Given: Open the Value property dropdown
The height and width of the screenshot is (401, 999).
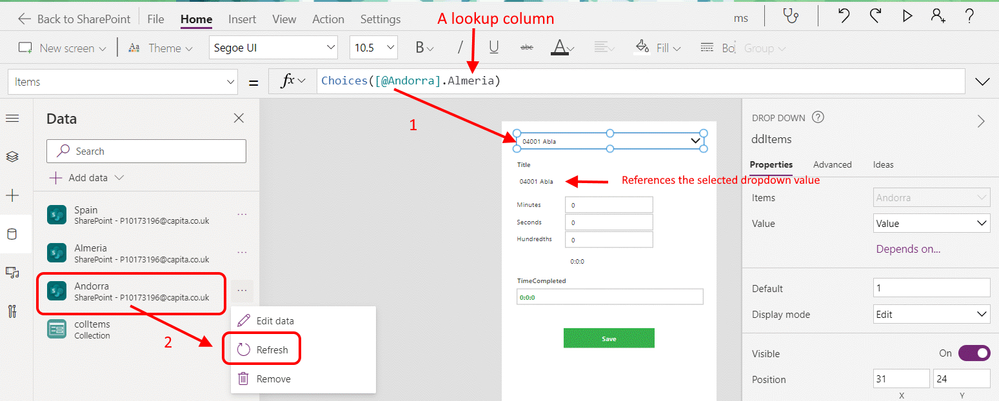Looking at the screenshot, I should (931, 224).
